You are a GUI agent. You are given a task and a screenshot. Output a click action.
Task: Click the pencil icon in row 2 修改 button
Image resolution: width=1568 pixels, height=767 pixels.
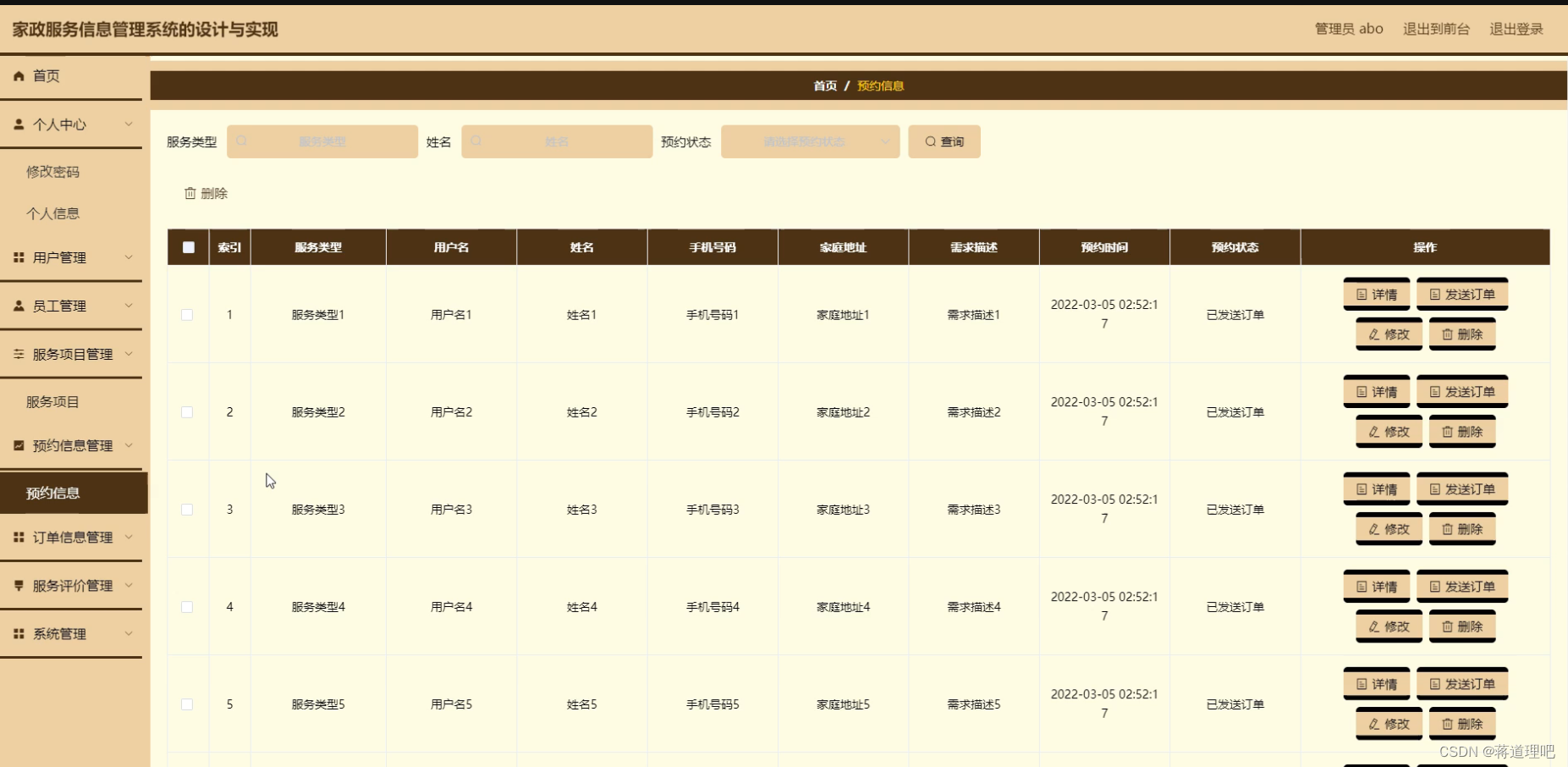click(x=1373, y=431)
